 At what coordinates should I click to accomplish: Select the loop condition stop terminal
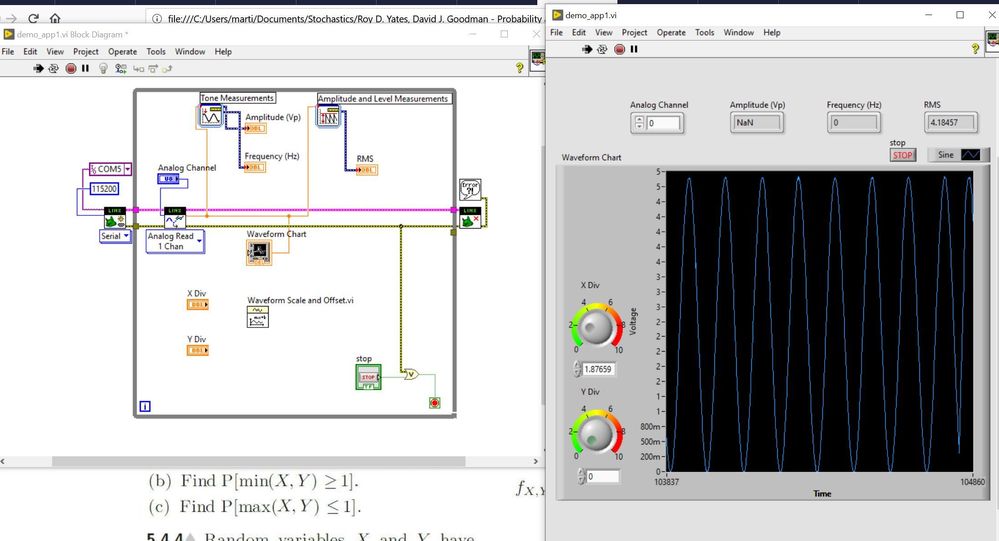(x=435, y=403)
